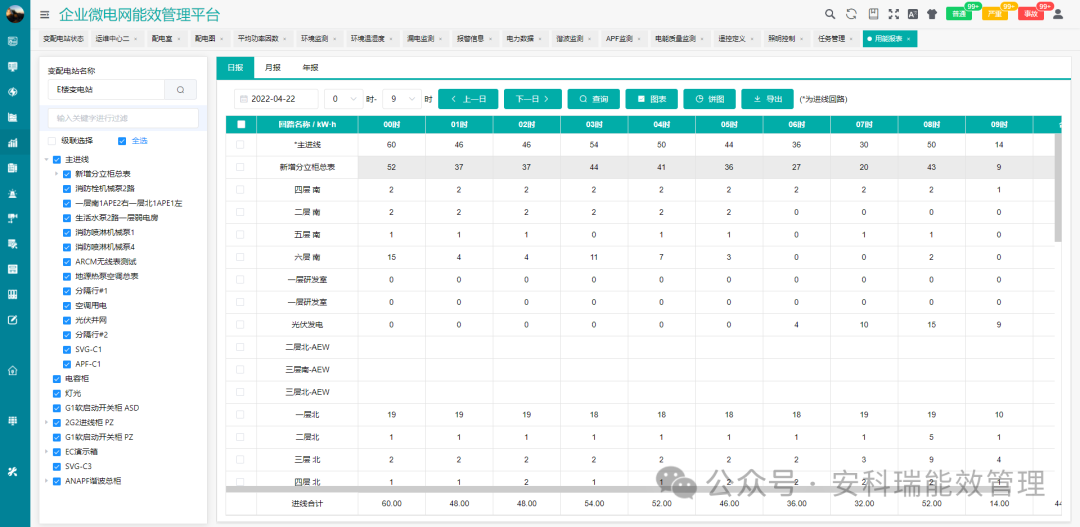Uncheck the 电容柜 checkbox
Screen dimensions: 1080x527
(57, 379)
